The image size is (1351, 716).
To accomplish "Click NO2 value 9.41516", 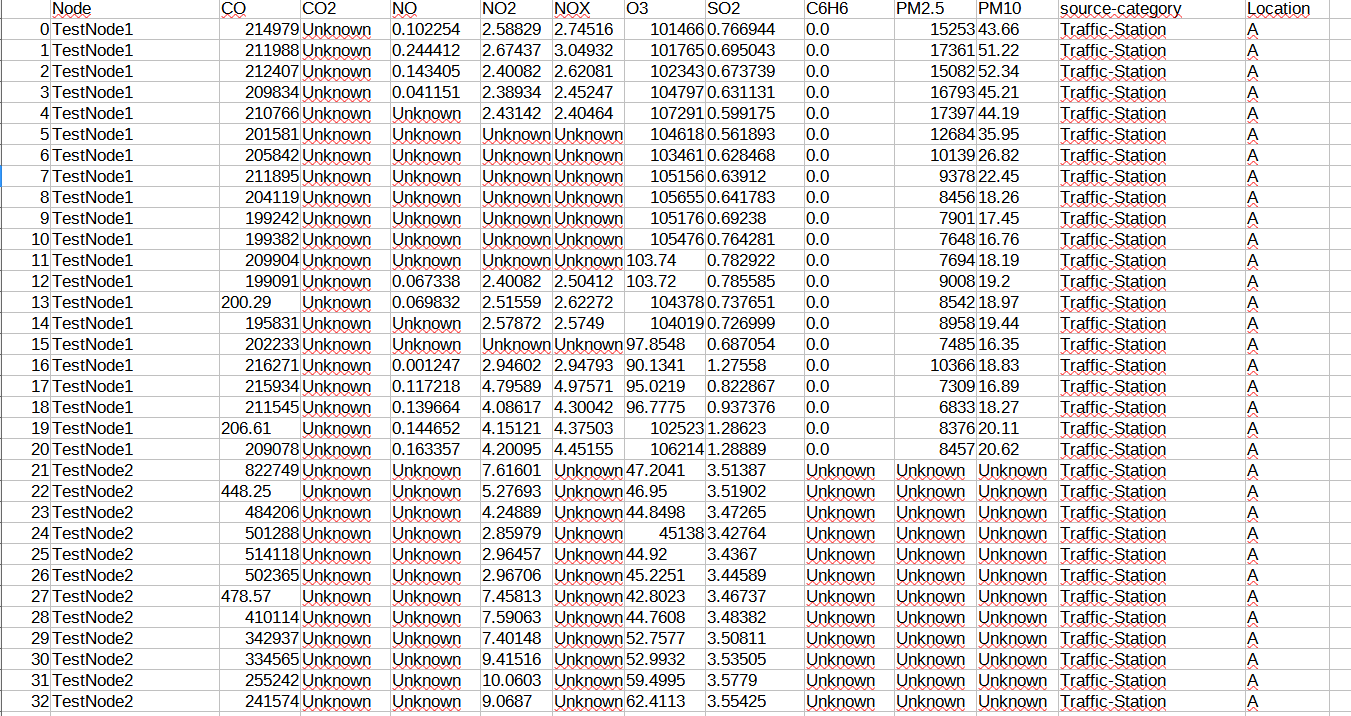I will pyautogui.click(x=516, y=660).
